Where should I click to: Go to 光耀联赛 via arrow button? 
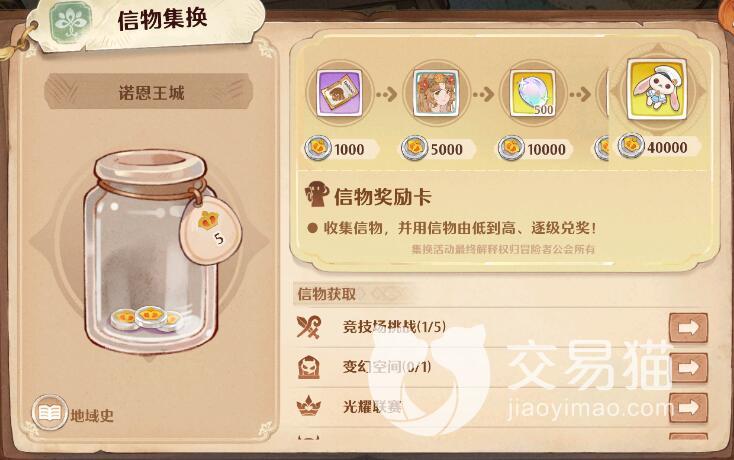(688, 408)
